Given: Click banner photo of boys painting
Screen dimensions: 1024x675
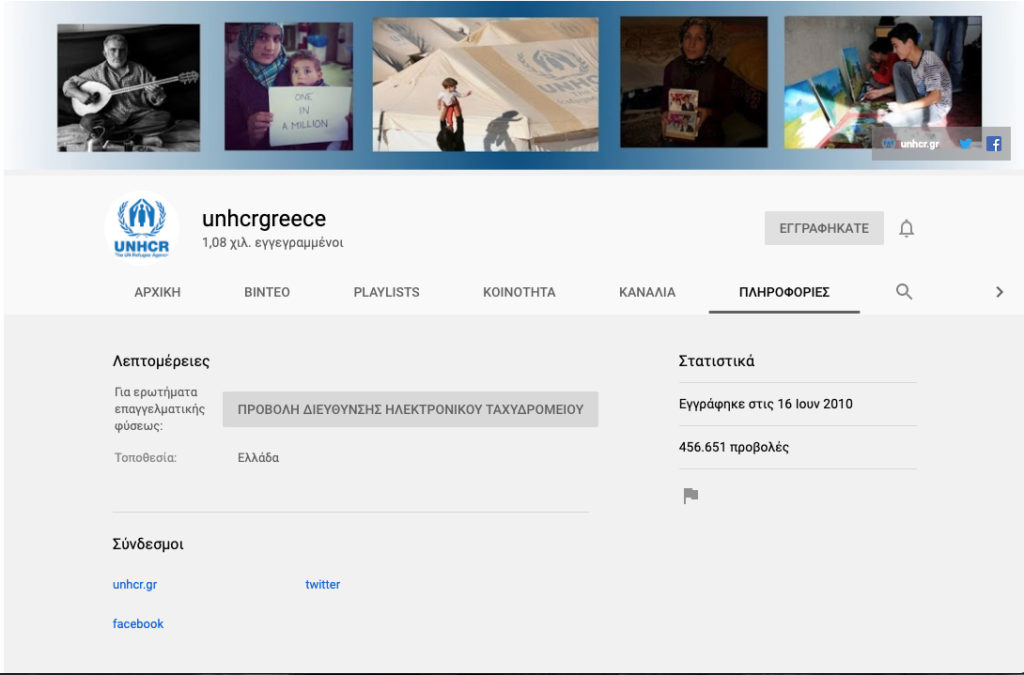Looking at the screenshot, I should (x=882, y=82).
